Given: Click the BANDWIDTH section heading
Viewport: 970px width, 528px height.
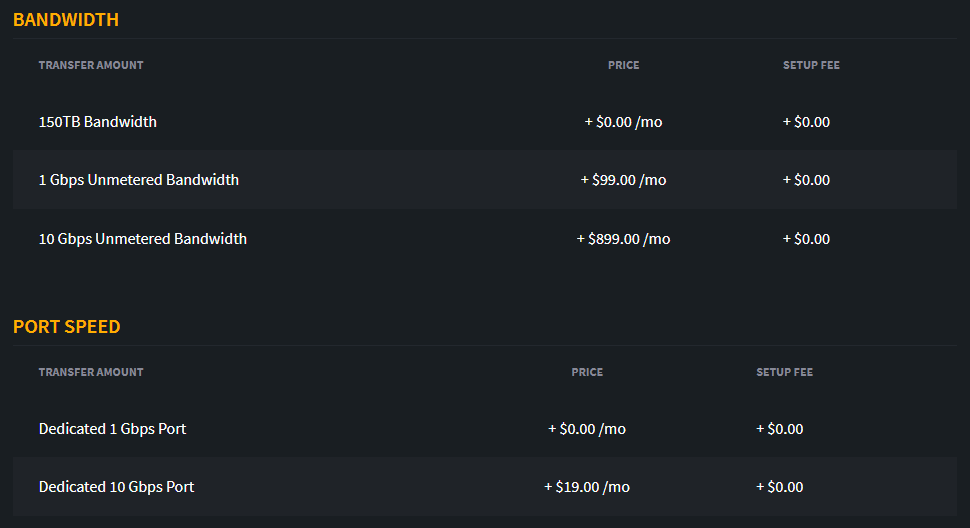Looking at the screenshot, I should point(66,20).
